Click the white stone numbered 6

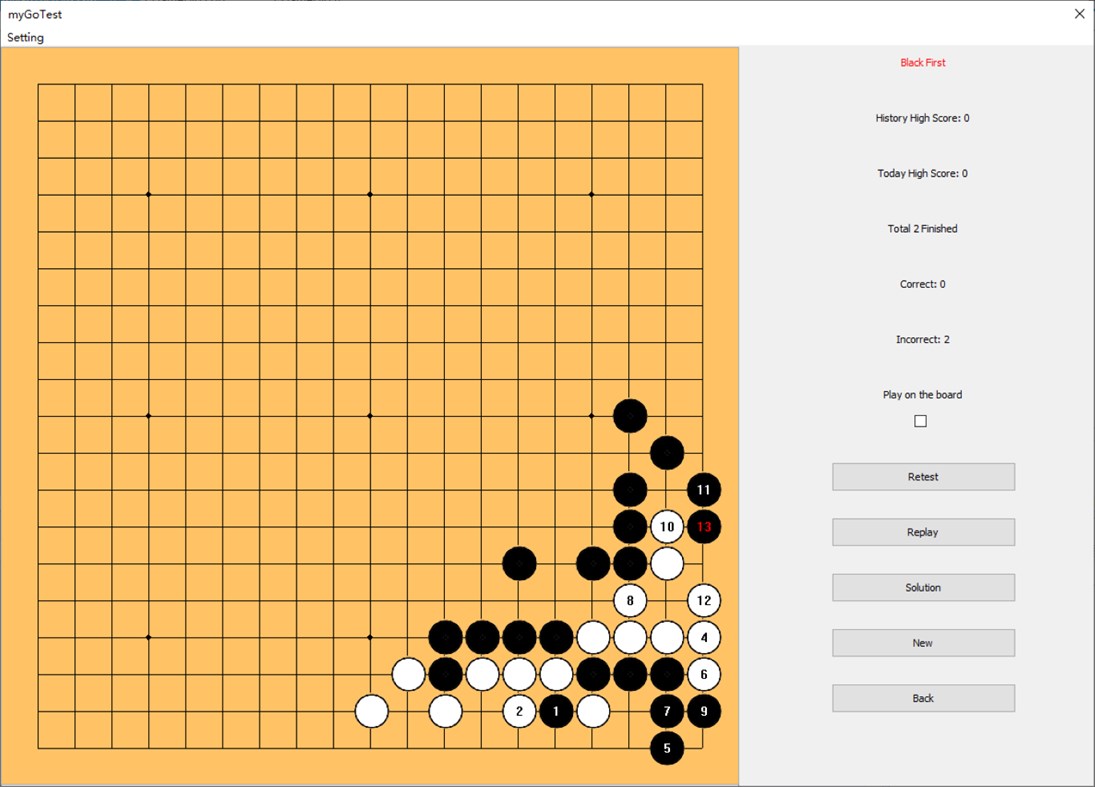click(703, 674)
